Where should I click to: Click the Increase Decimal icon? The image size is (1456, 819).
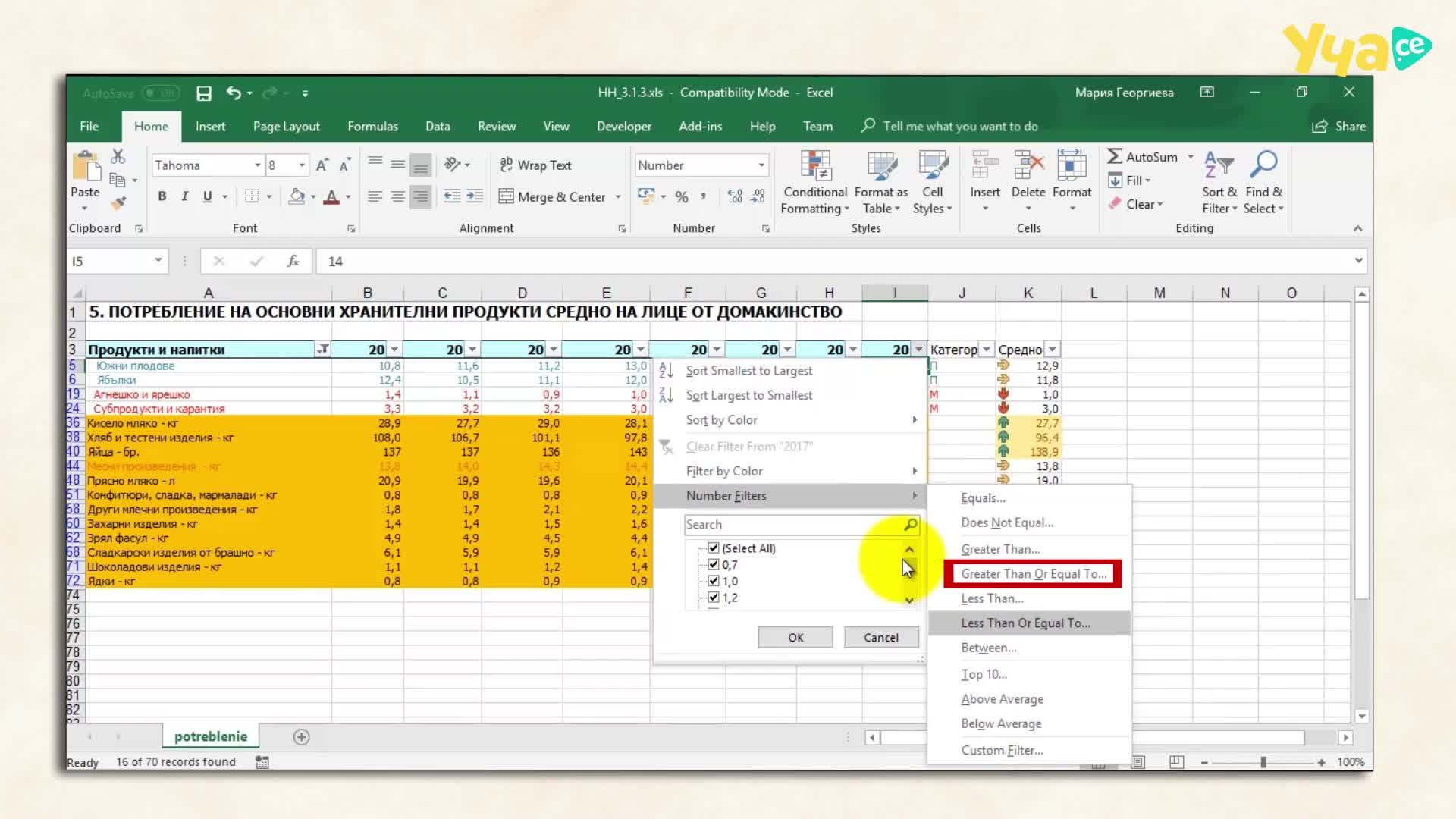(x=735, y=196)
